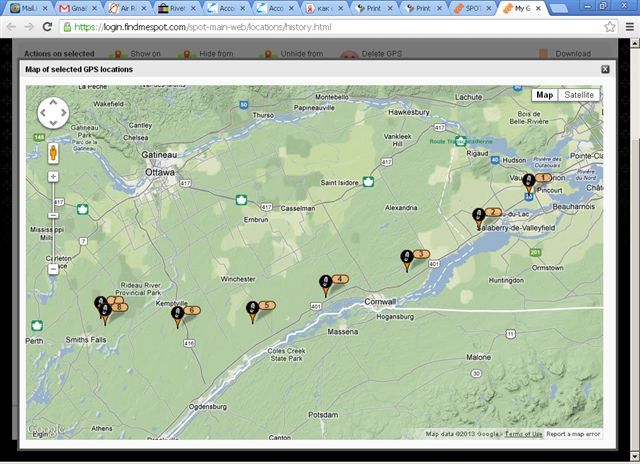
Task: Click the map zoom slider handle
Action: click(52, 215)
